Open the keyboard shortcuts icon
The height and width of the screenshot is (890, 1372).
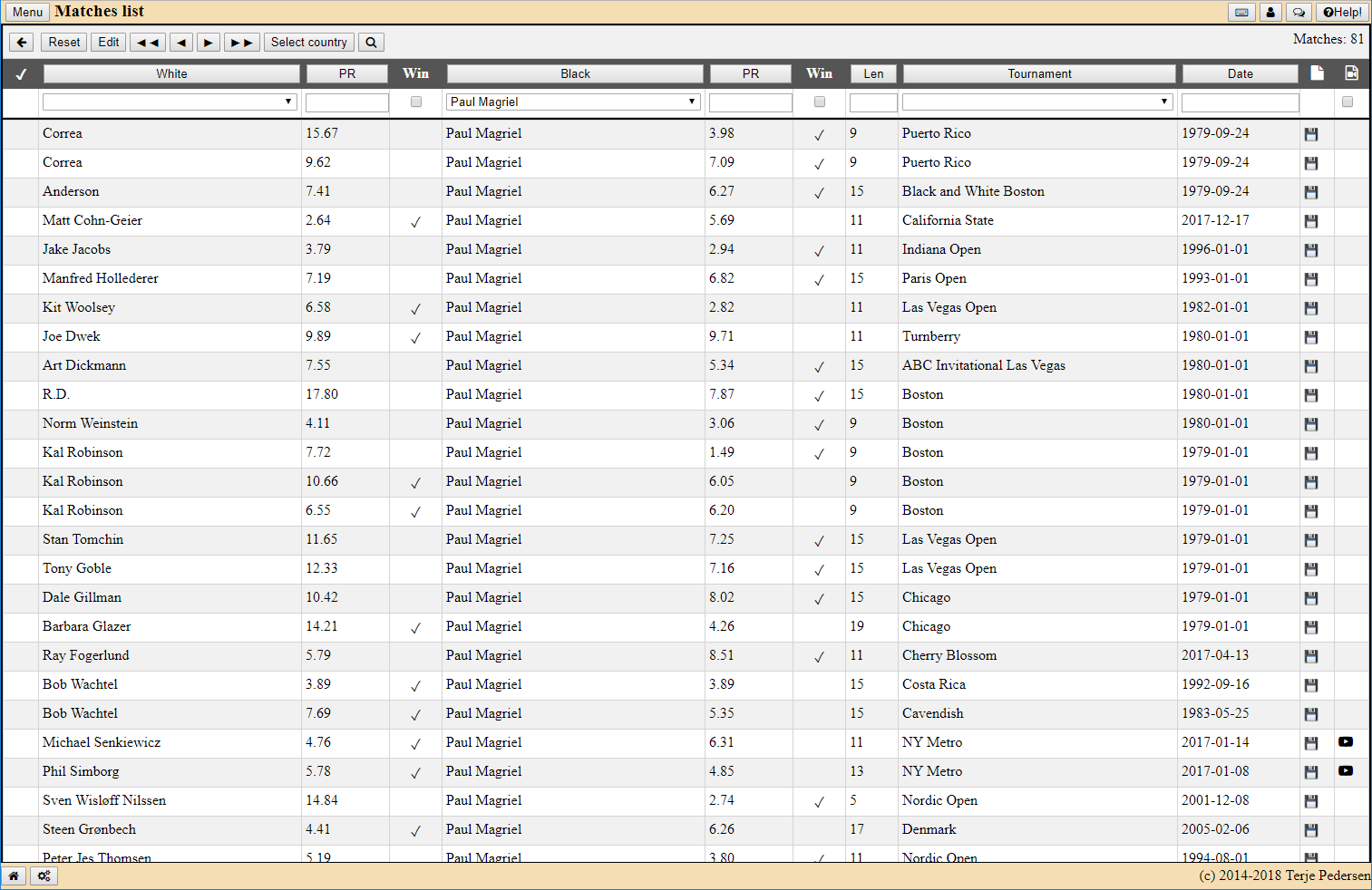(1241, 13)
